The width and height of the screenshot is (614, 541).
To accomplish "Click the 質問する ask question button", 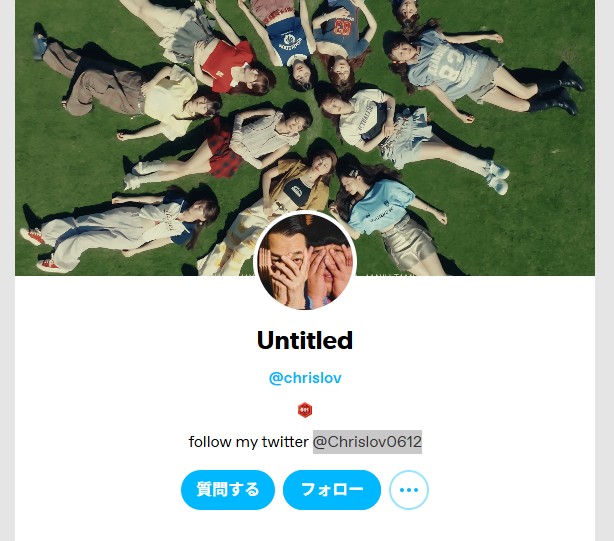I will coord(228,490).
